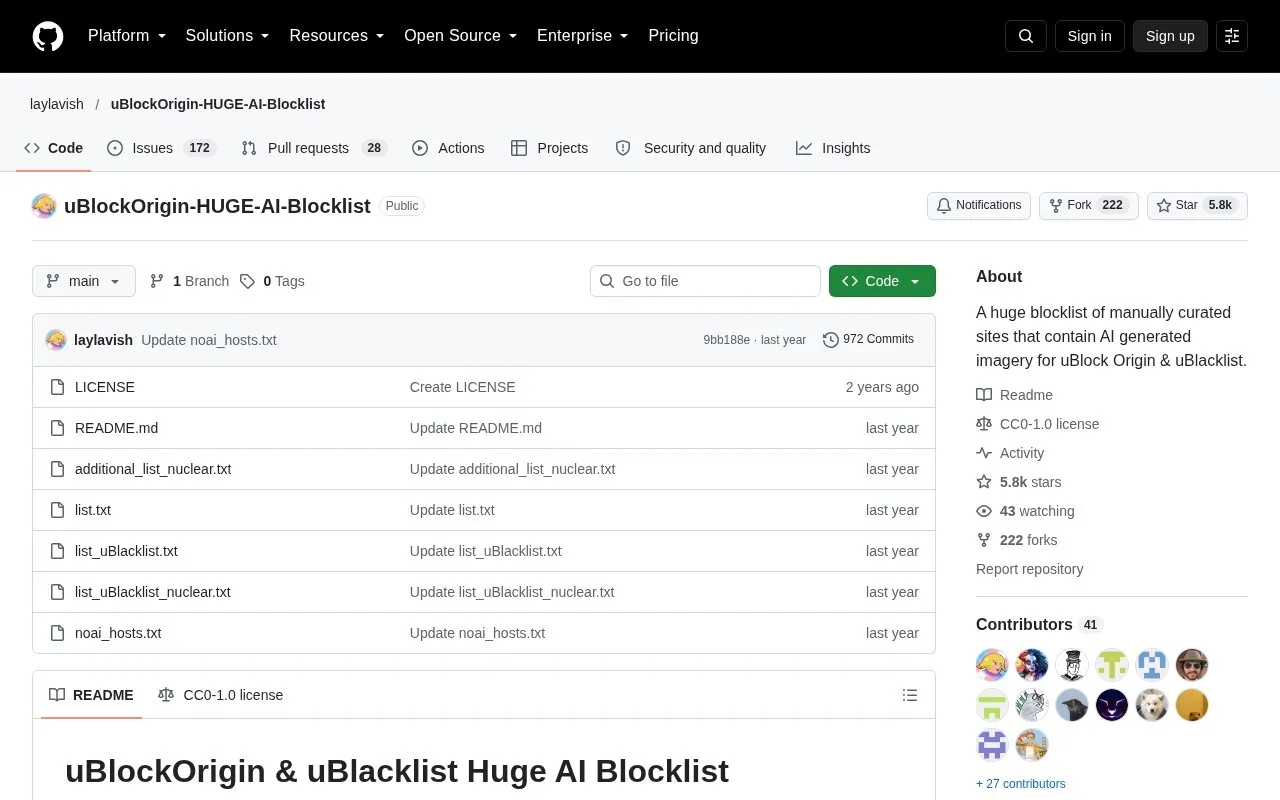Click the 0 Tags link
The height and width of the screenshot is (800, 1280).
tap(272, 281)
